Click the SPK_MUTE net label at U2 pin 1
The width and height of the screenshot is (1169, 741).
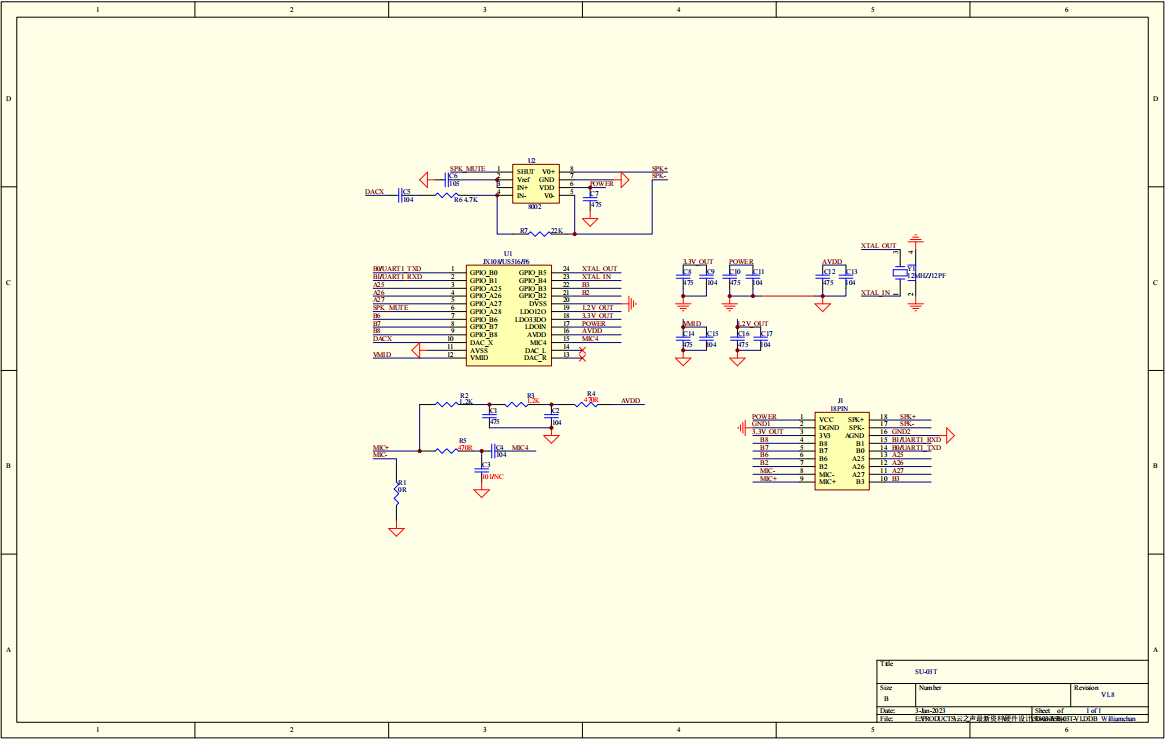(x=467, y=169)
